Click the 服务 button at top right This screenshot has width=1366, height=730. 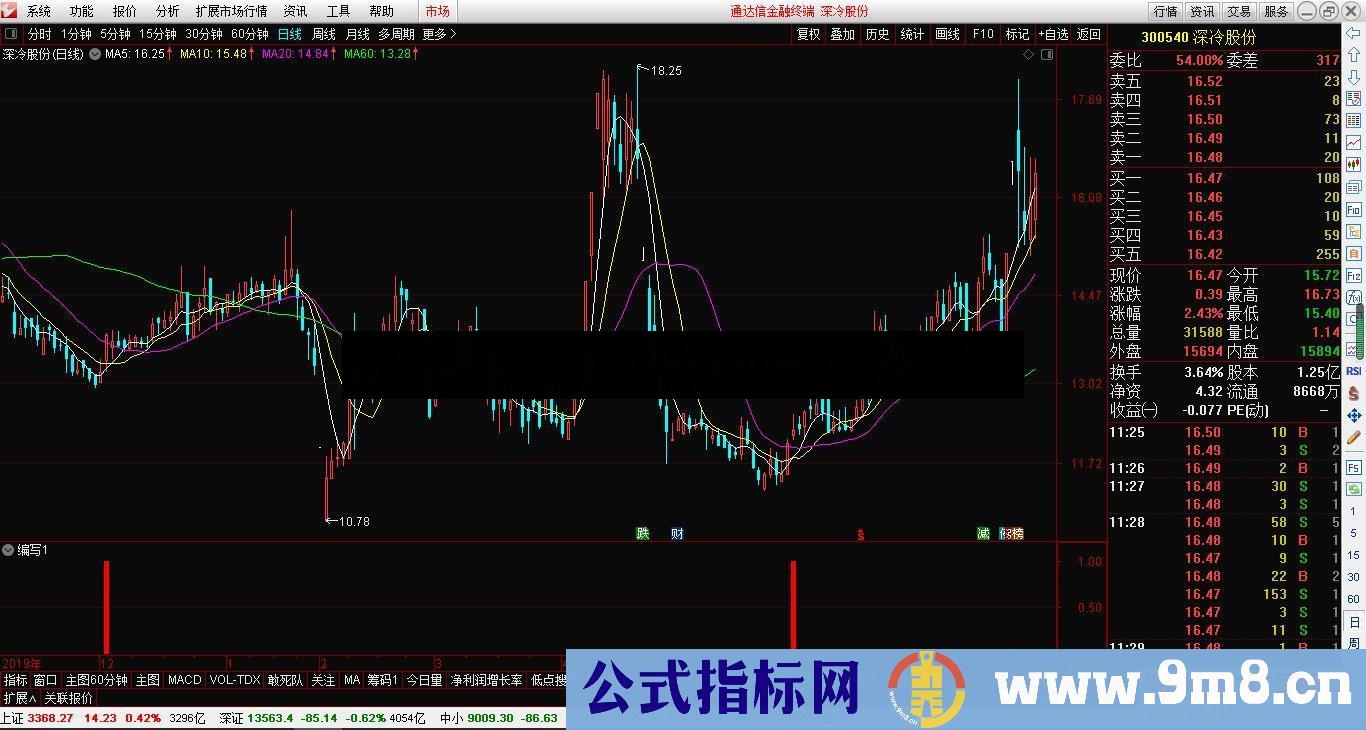click(1276, 11)
